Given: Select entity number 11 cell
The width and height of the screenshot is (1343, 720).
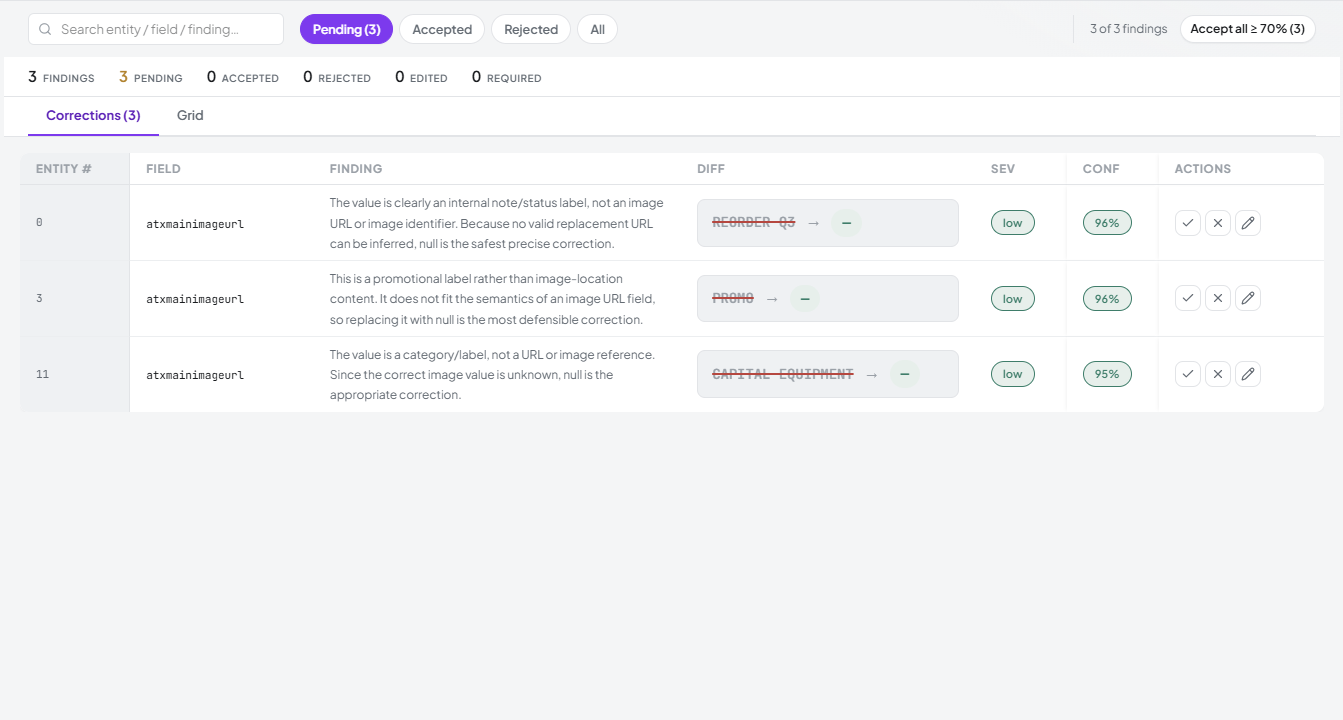Looking at the screenshot, I should pyautogui.click(x=75, y=374).
